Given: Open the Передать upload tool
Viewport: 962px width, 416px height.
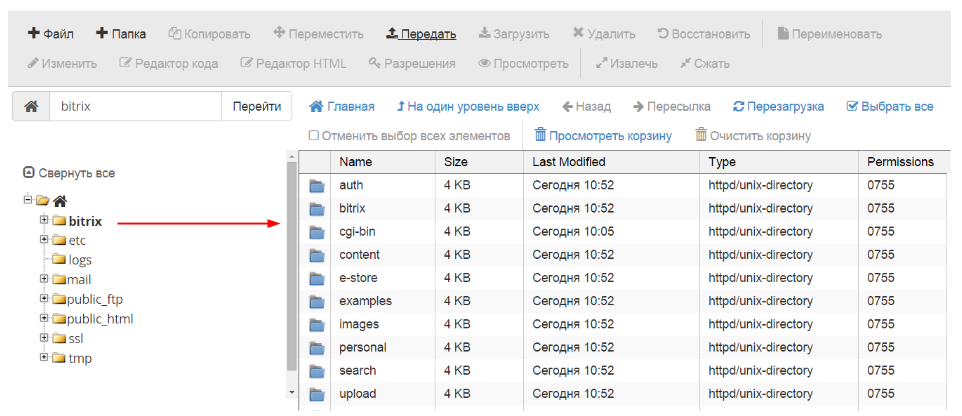Looking at the screenshot, I should tap(421, 34).
